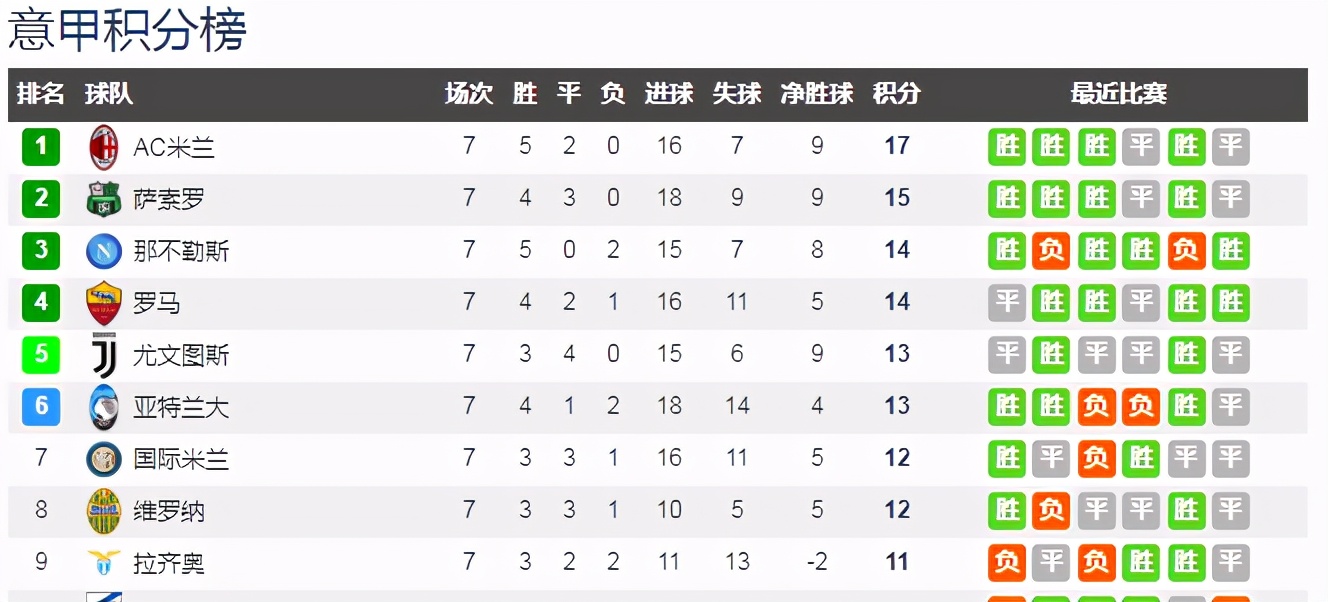1328x602 pixels.
Task: Open the 尤文图斯 team link
Action: (181, 355)
